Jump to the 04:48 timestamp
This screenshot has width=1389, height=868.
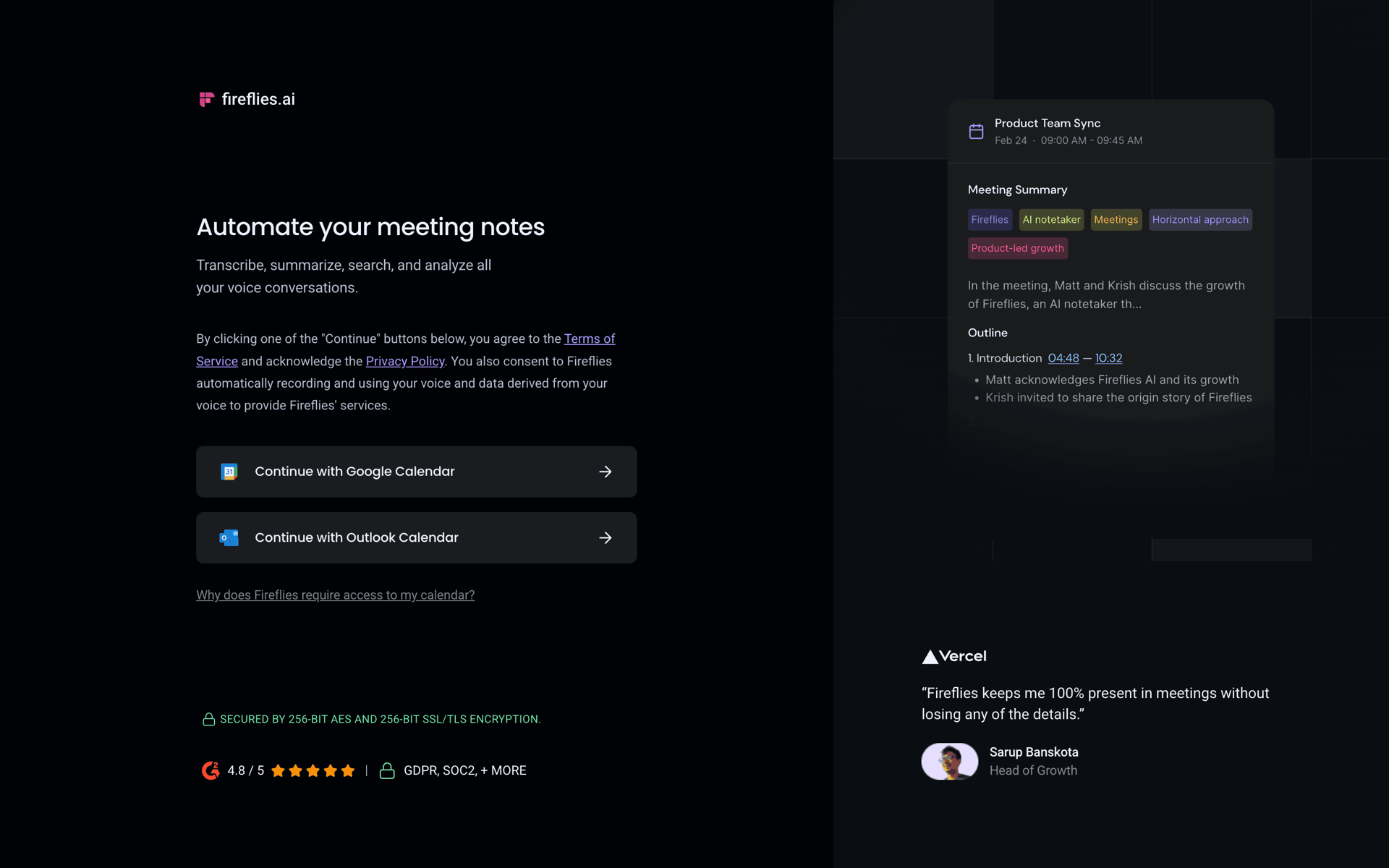coord(1063,358)
